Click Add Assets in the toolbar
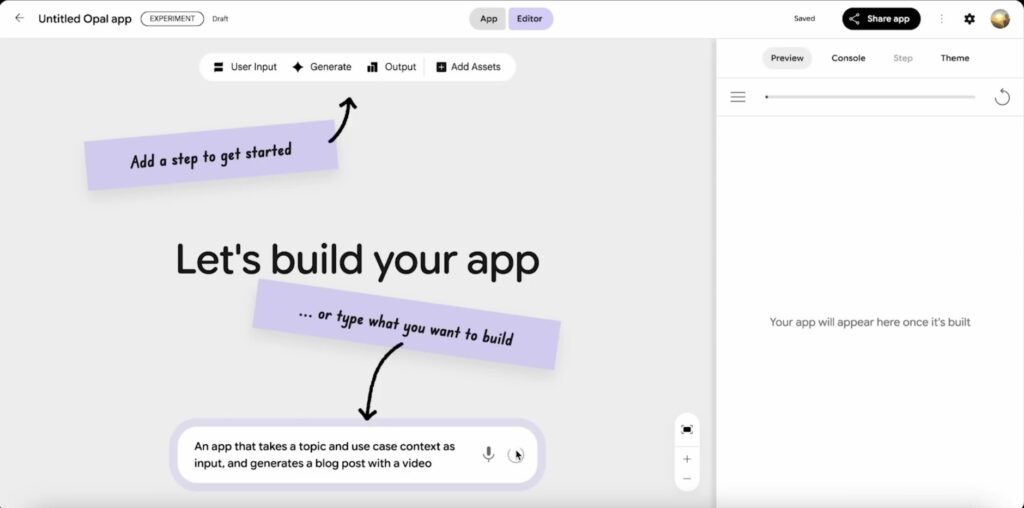The width and height of the screenshot is (1024, 508). point(468,67)
